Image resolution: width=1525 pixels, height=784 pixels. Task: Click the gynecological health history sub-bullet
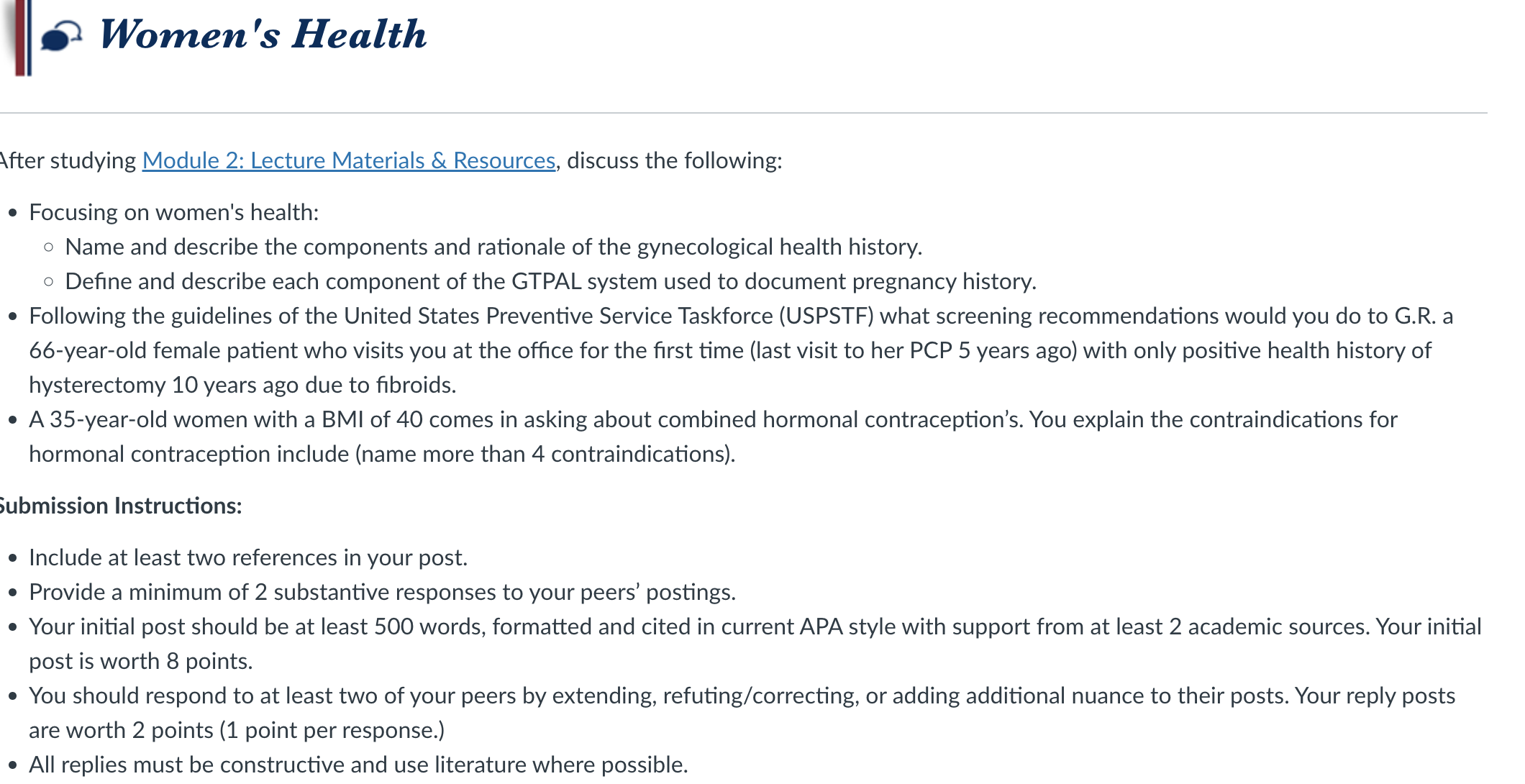coord(493,247)
